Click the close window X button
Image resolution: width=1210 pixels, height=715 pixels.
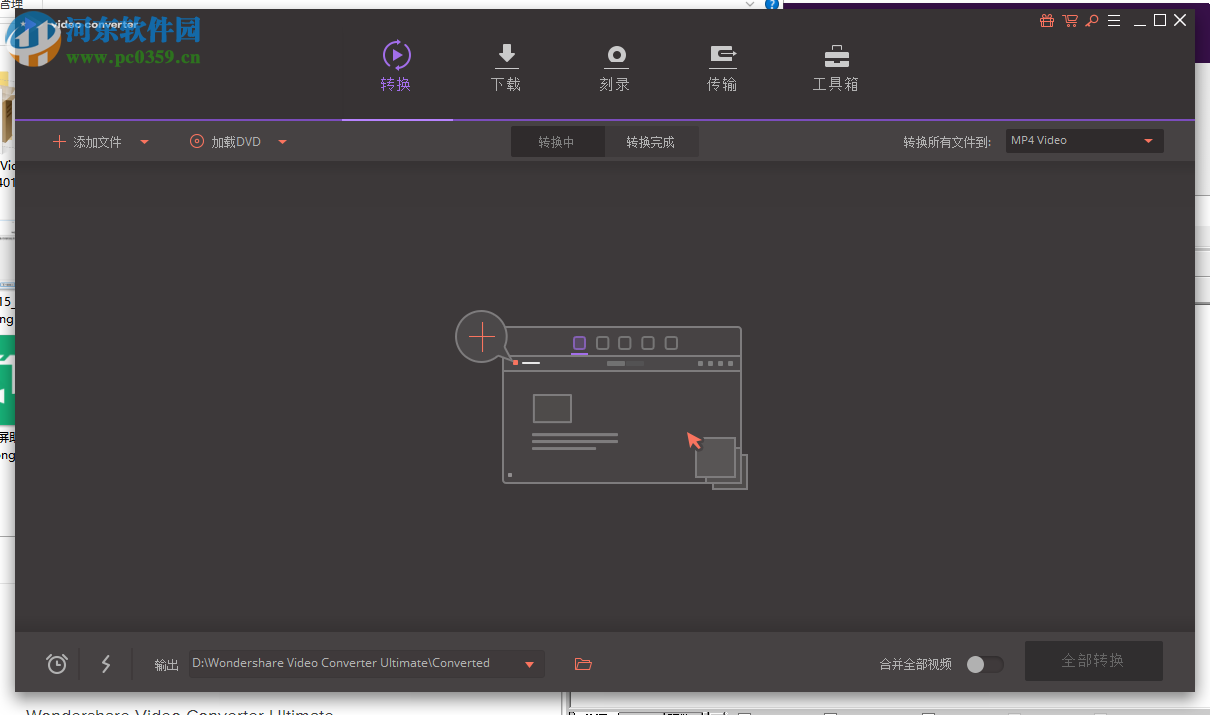1180,20
